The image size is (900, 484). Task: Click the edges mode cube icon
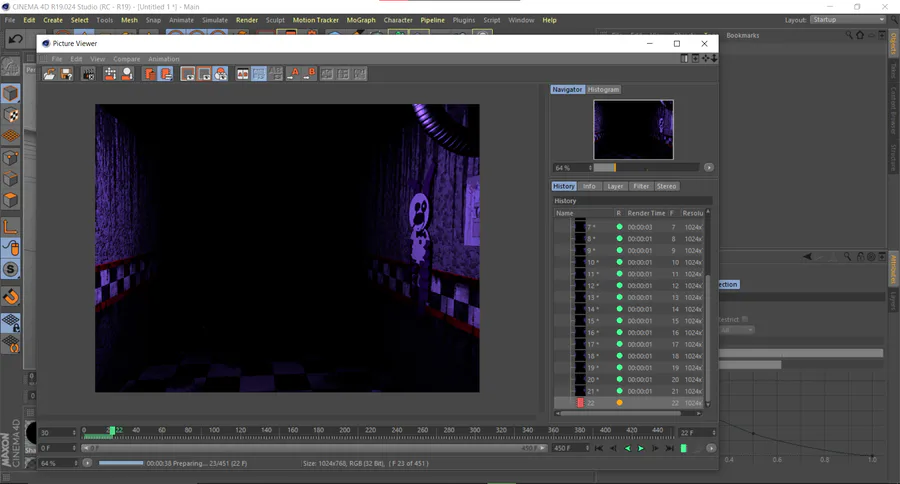11,179
